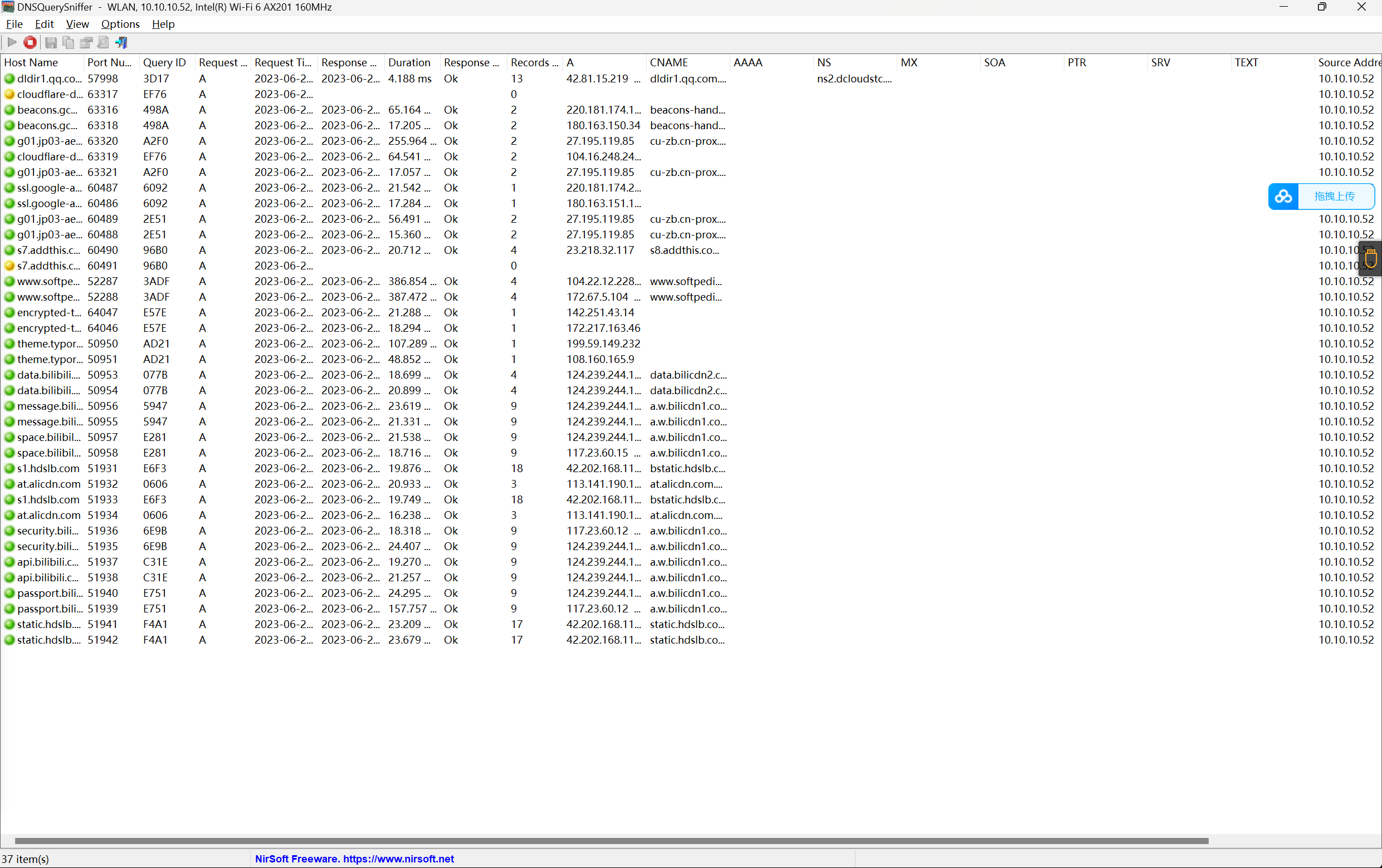Click the blue cloud upload widget icon
This screenshot has height=868, width=1382.
(x=1283, y=197)
